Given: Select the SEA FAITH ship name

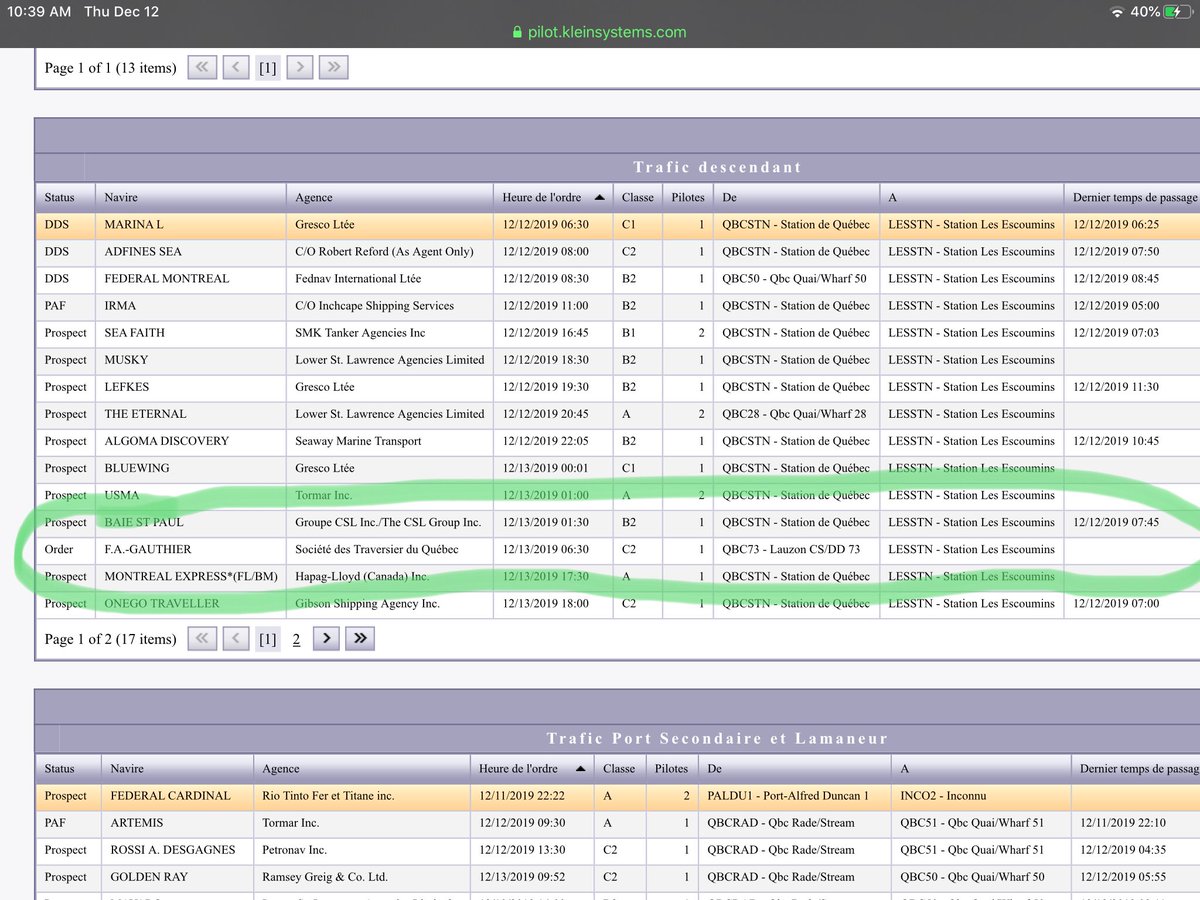Looking at the screenshot, I should tap(135, 333).
